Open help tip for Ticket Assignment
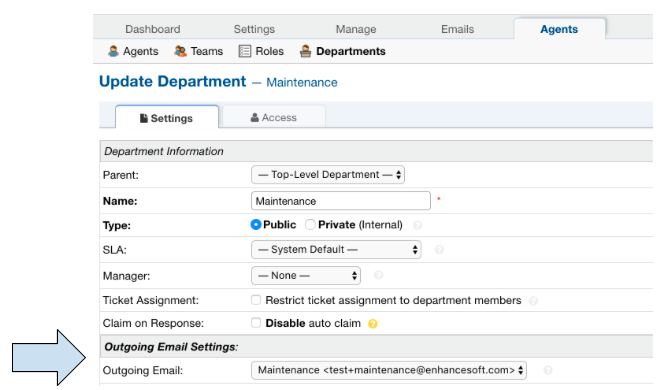The image size is (656, 390). point(533,300)
